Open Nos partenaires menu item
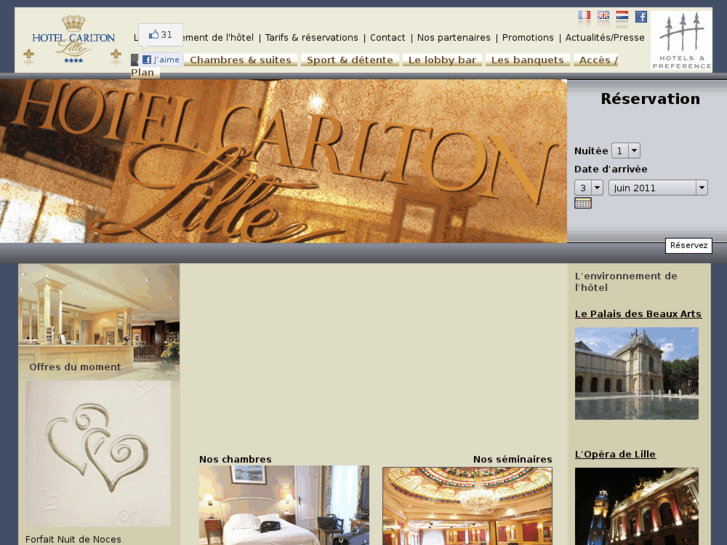 coord(453,38)
